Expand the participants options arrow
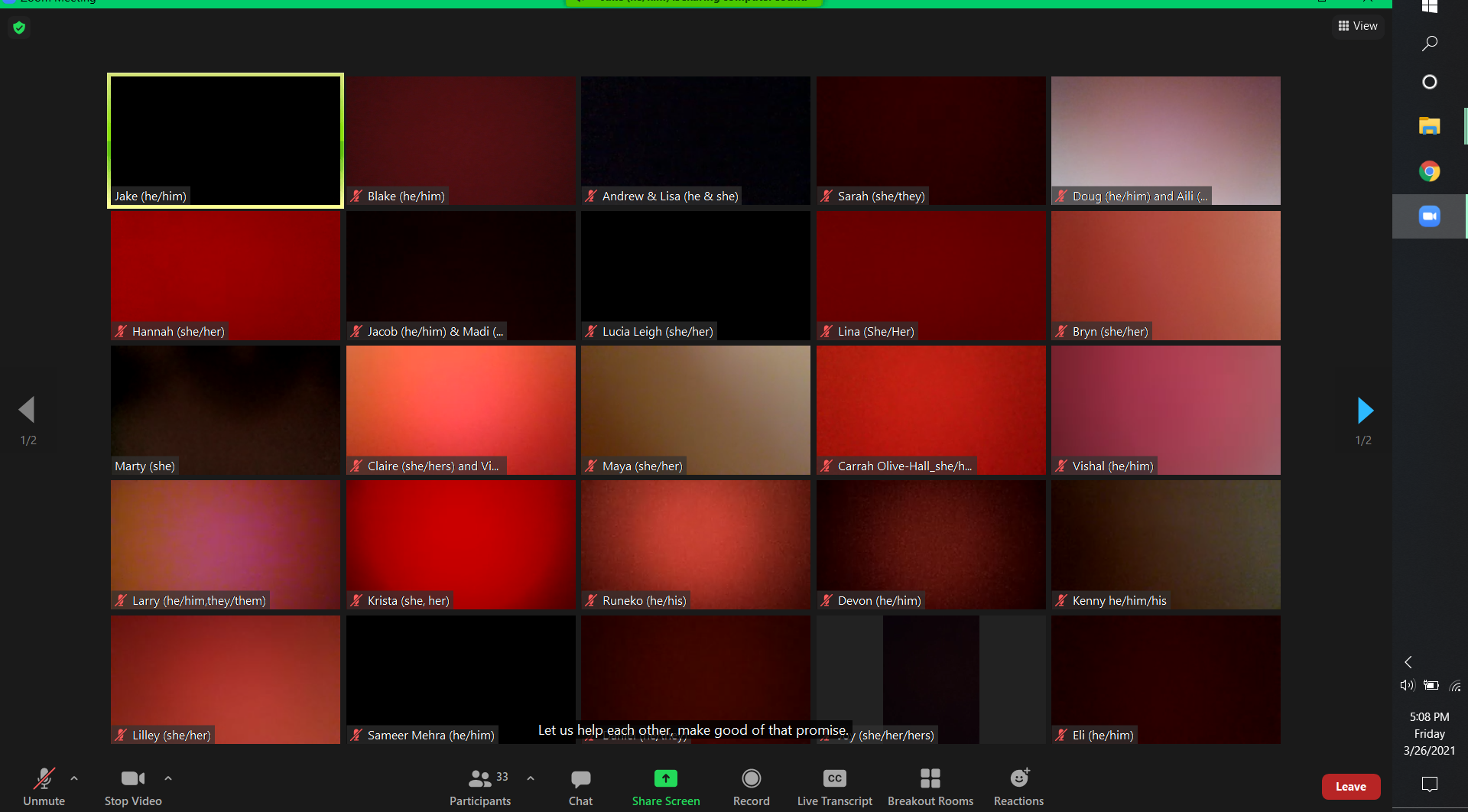 531,778
